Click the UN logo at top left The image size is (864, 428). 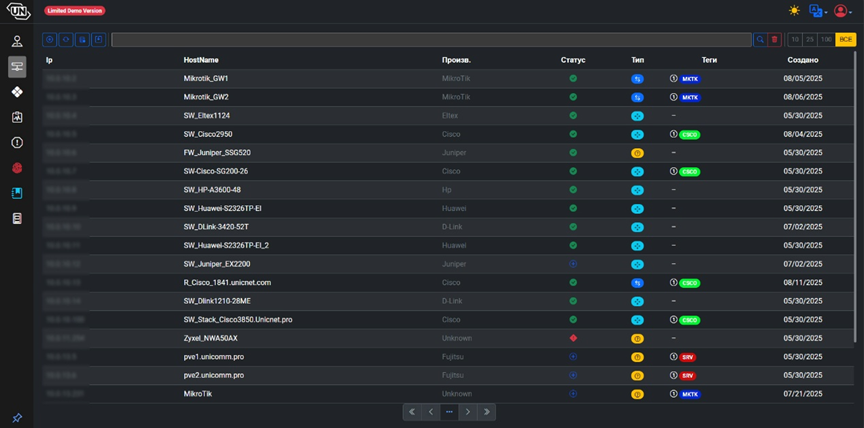17,11
